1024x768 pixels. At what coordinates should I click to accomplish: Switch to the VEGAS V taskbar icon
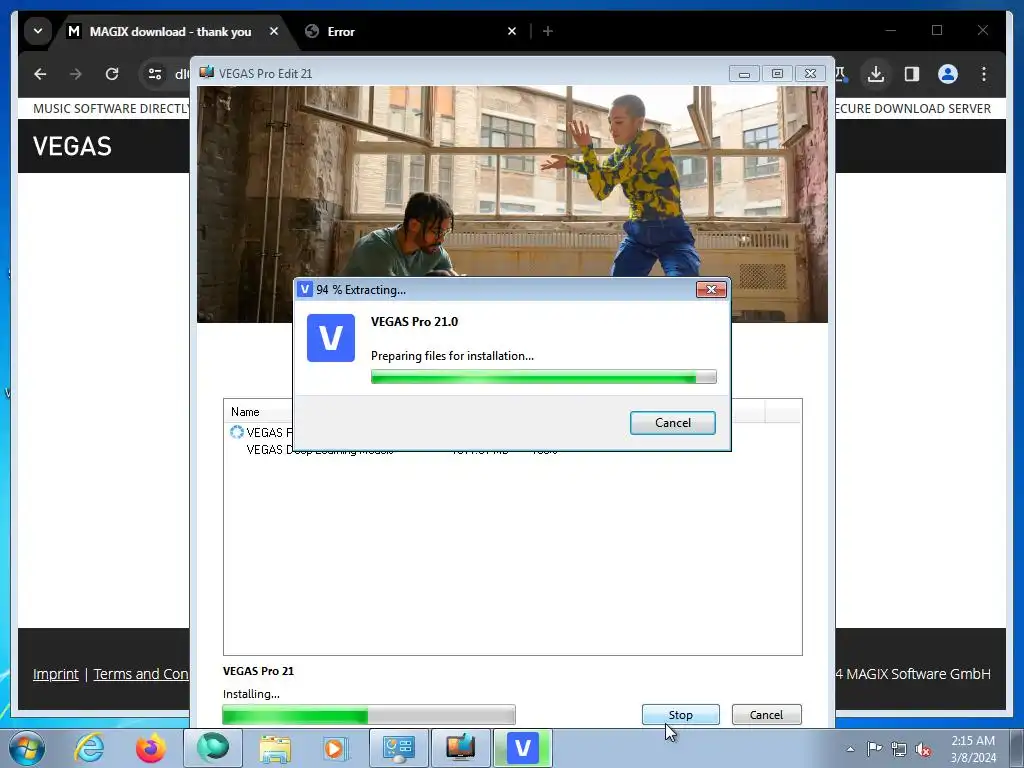click(x=522, y=748)
